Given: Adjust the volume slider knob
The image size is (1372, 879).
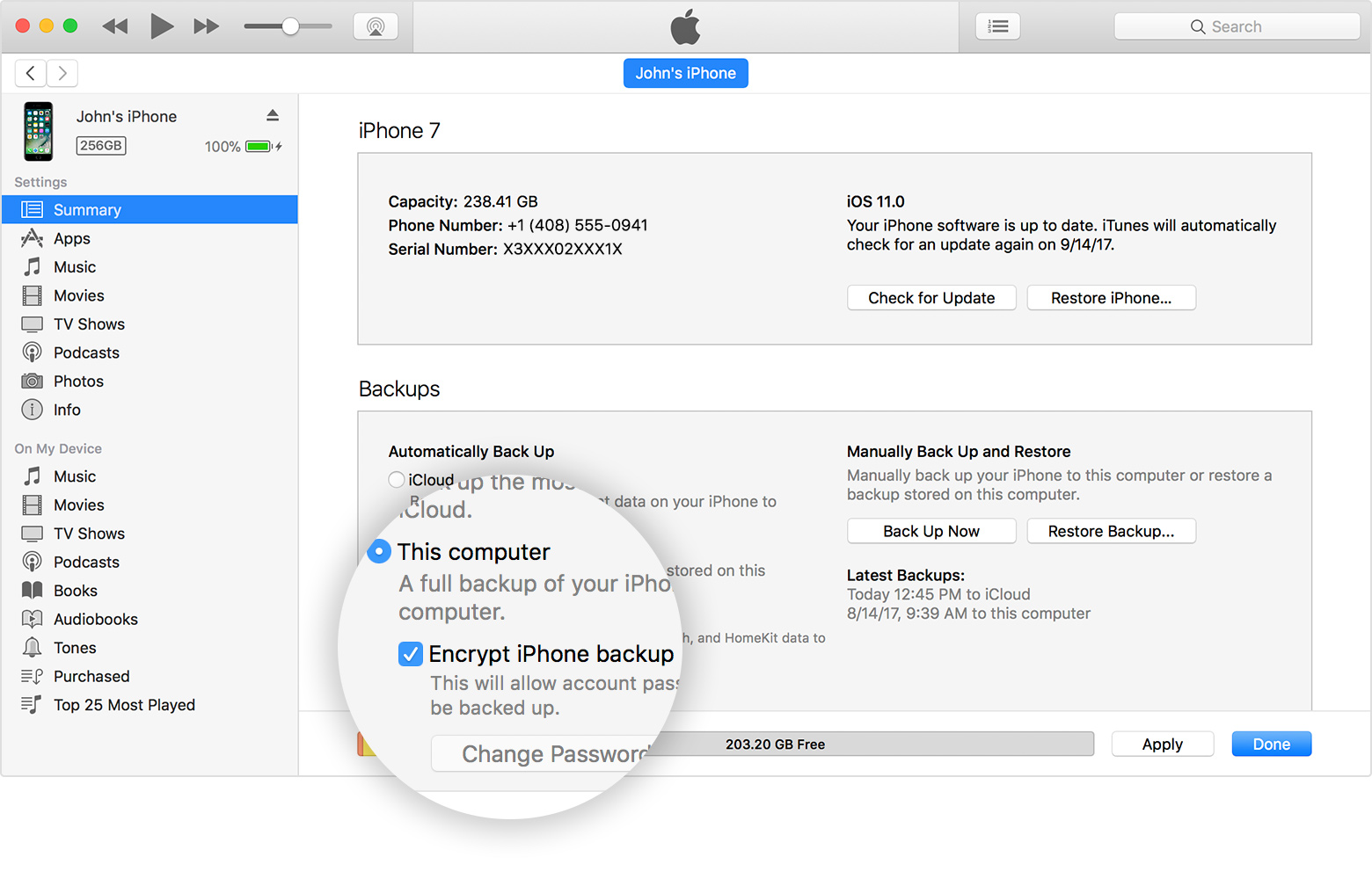Looking at the screenshot, I should tap(290, 26).
